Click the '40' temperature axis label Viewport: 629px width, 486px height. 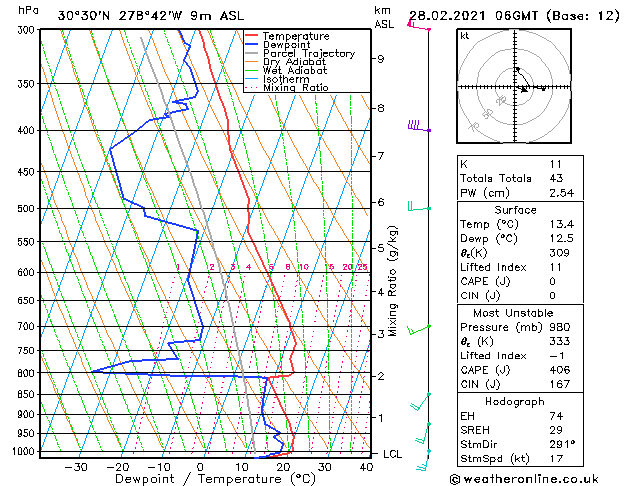pos(366,467)
